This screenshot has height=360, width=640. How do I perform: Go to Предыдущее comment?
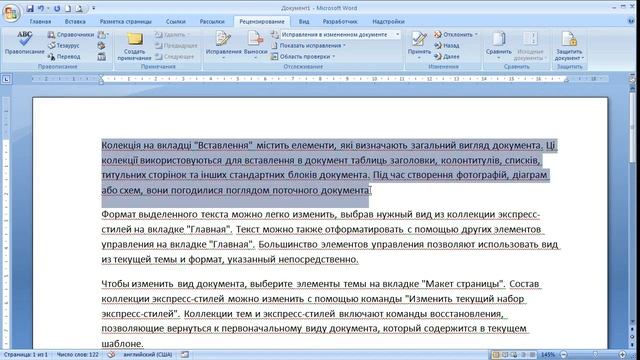[x=176, y=46]
